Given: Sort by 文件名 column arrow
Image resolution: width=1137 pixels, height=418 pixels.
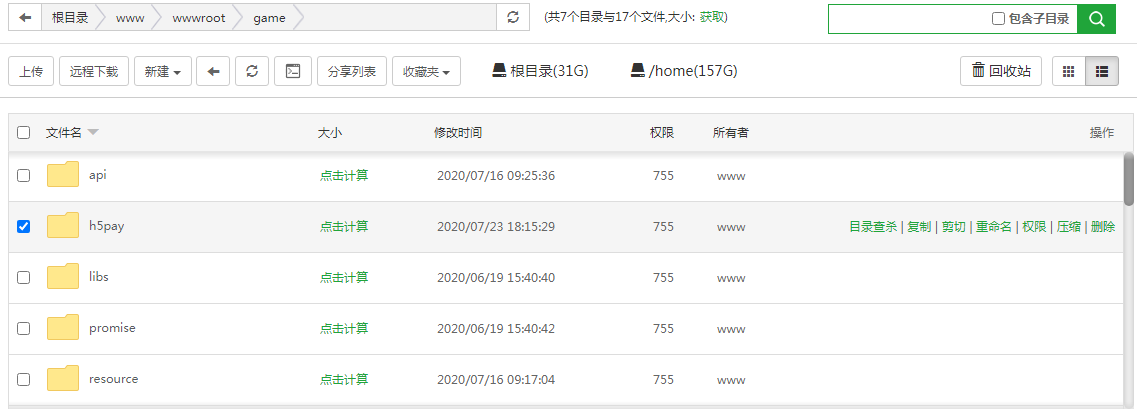Looking at the screenshot, I should (93, 132).
